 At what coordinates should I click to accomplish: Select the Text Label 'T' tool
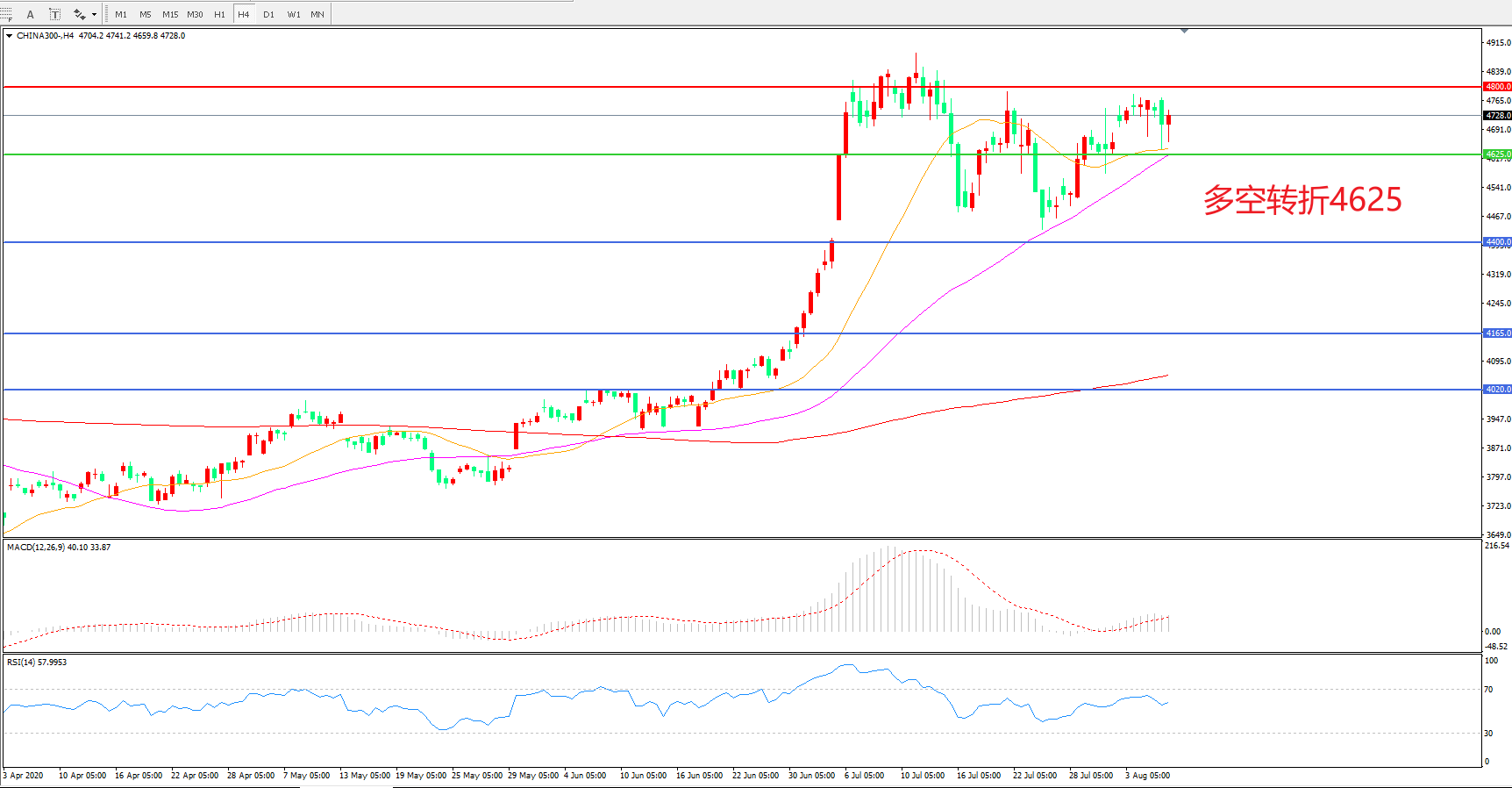tap(54, 14)
